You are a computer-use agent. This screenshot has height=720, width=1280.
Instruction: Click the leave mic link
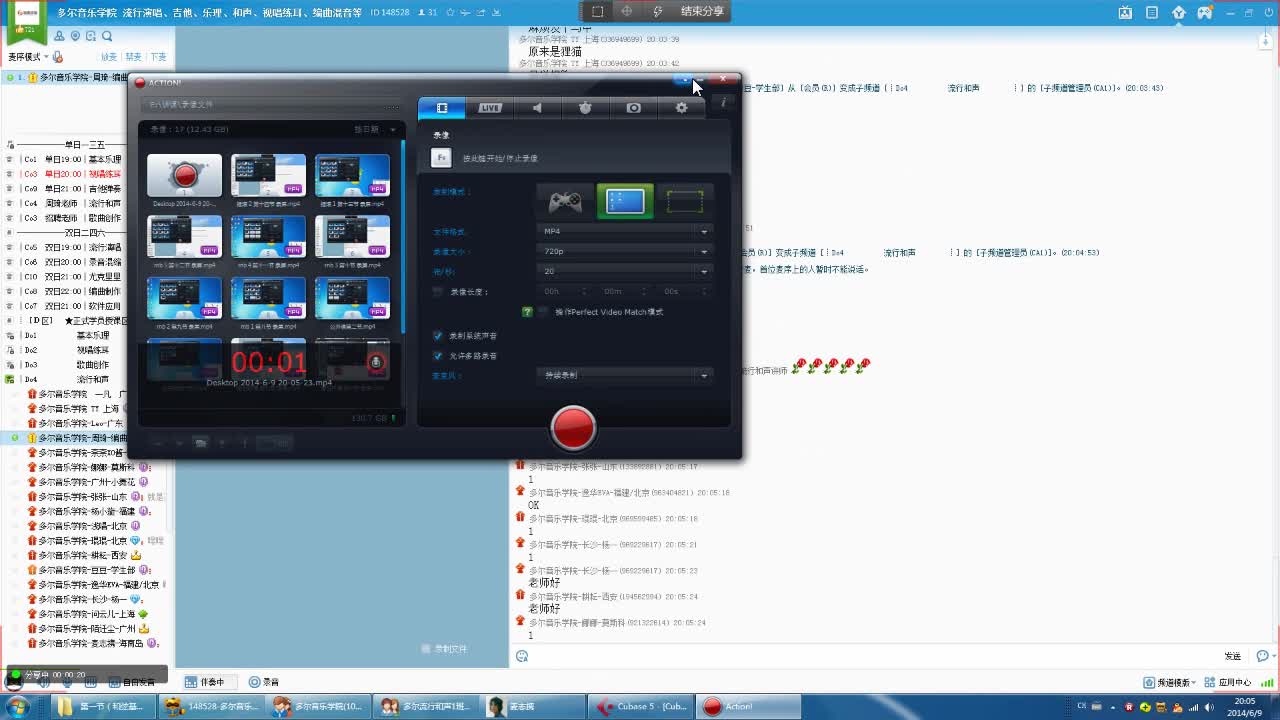(x=158, y=57)
